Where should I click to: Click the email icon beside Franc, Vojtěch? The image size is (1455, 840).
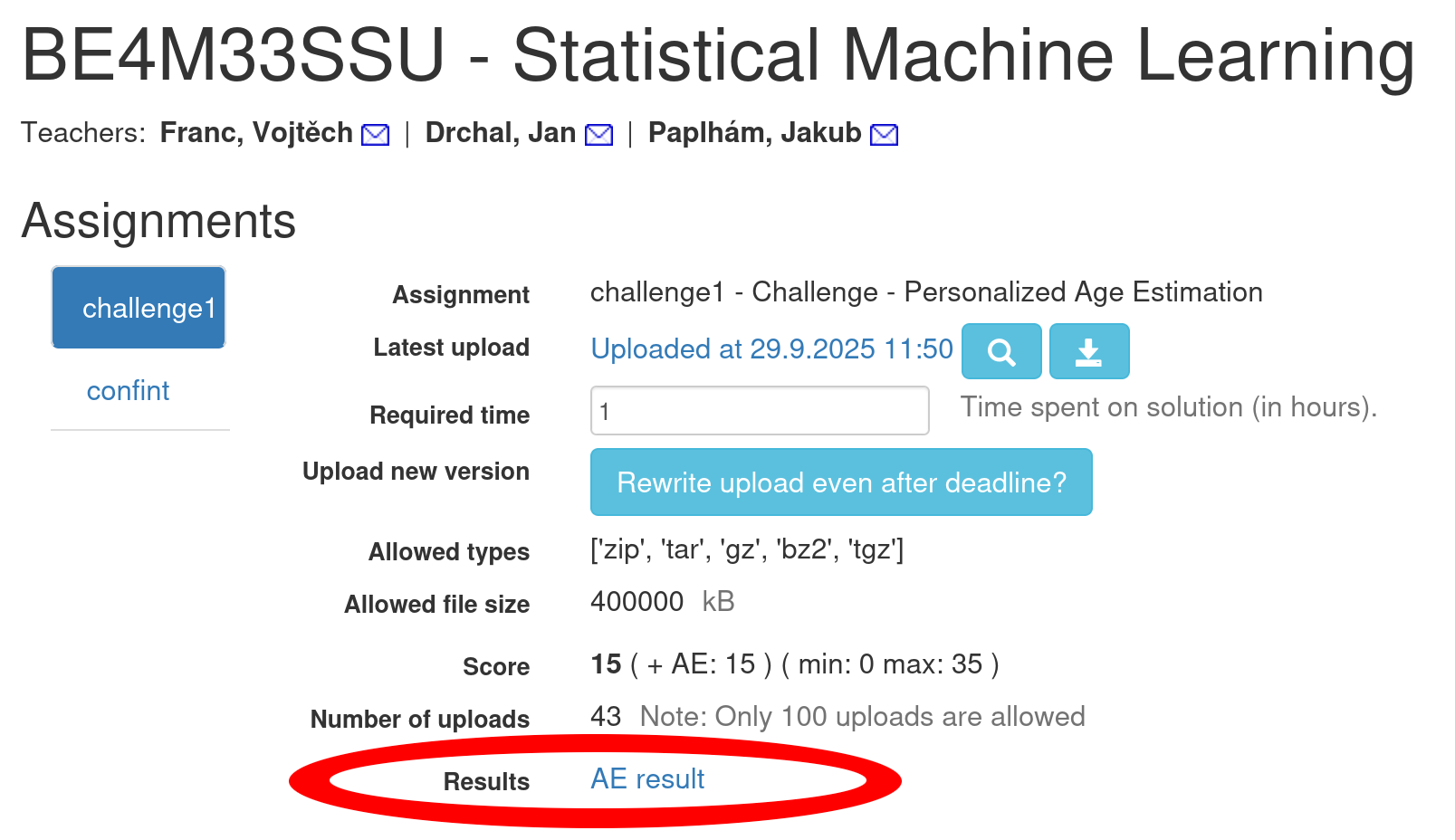click(x=375, y=135)
